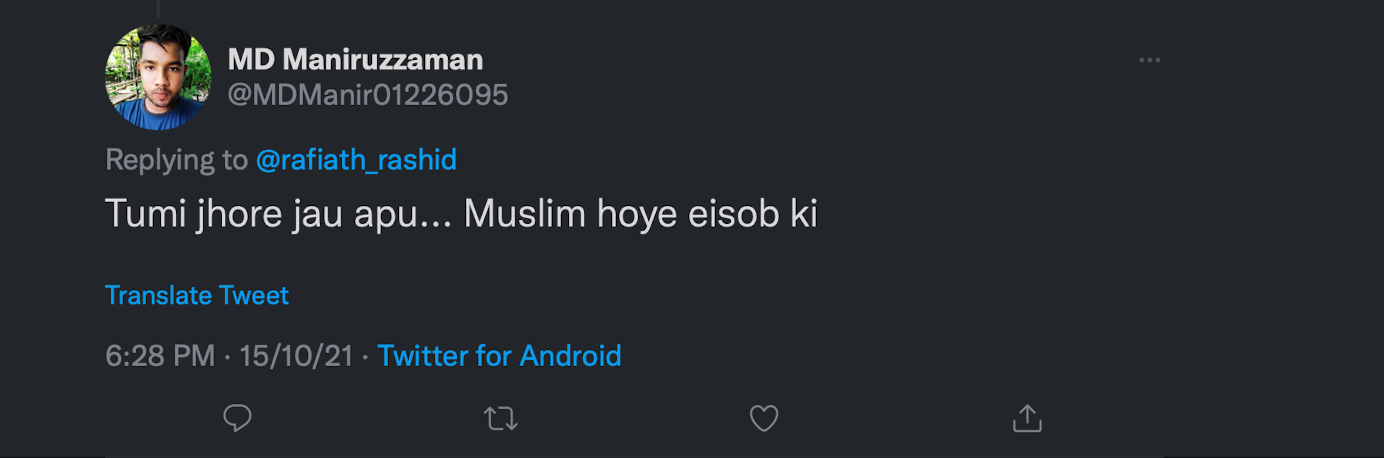Share the tweet via upload arrow icon
1384x458 pixels.
[x=1027, y=418]
